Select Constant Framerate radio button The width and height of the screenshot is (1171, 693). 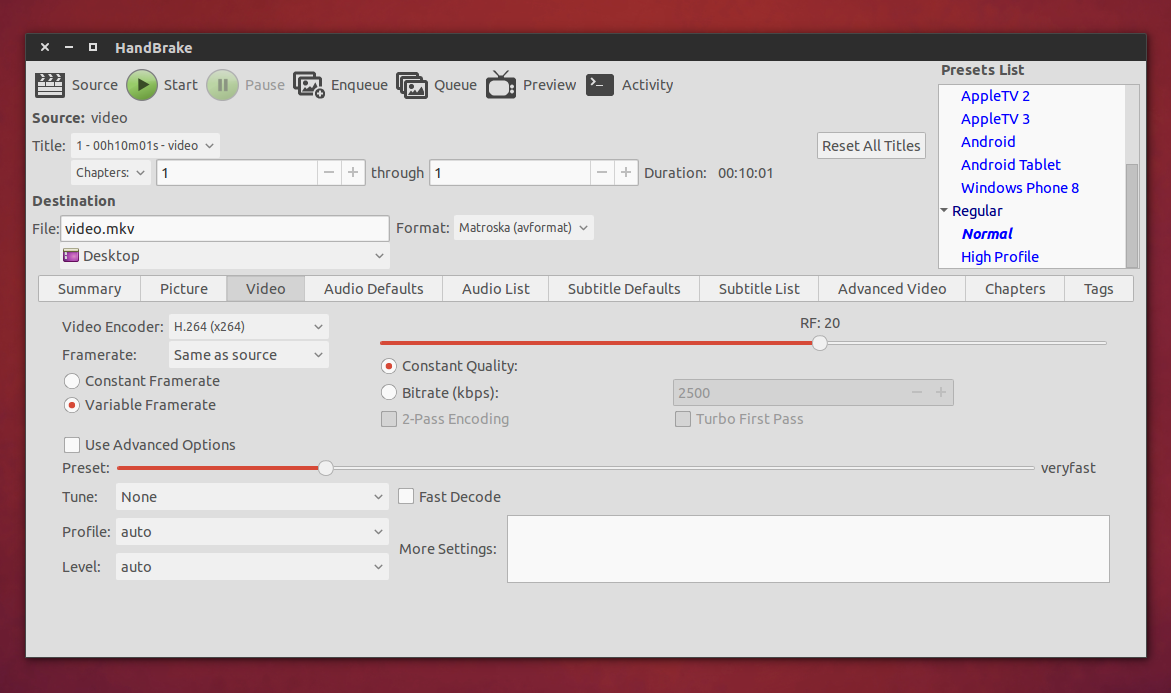pyautogui.click(x=72, y=381)
